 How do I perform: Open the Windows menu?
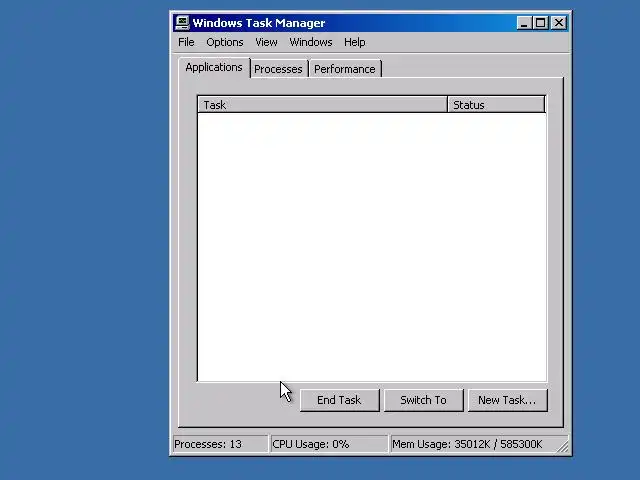pyautogui.click(x=311, y=42)
